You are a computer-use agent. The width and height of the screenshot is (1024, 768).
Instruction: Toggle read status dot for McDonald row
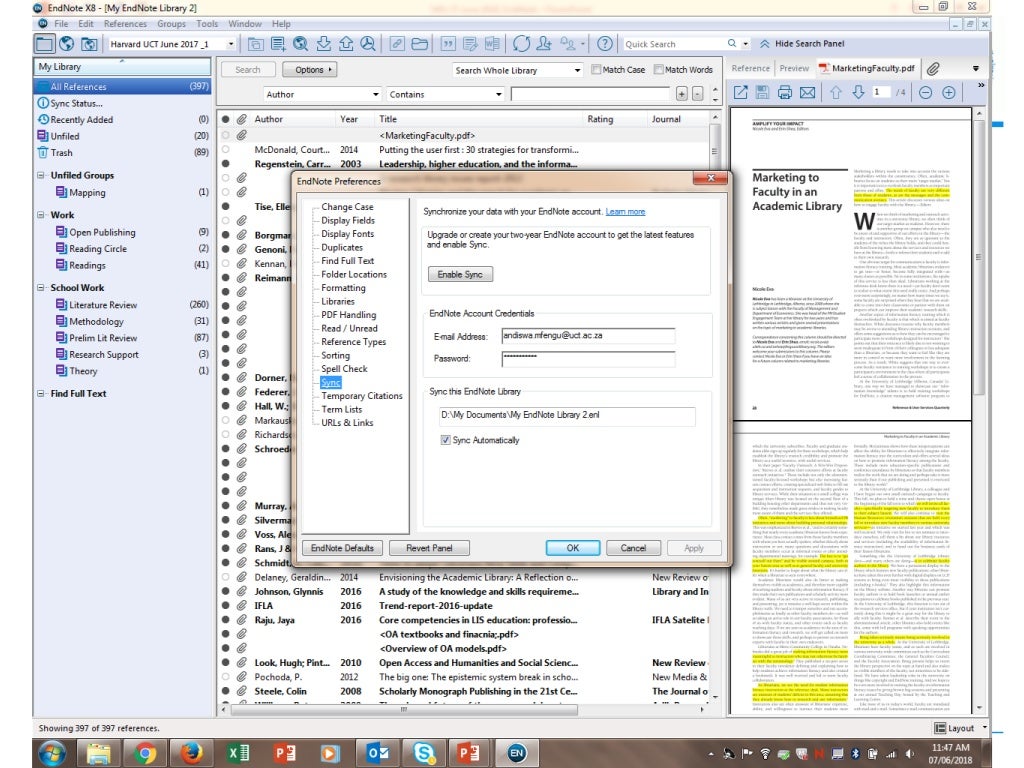[x=225, y=150]
